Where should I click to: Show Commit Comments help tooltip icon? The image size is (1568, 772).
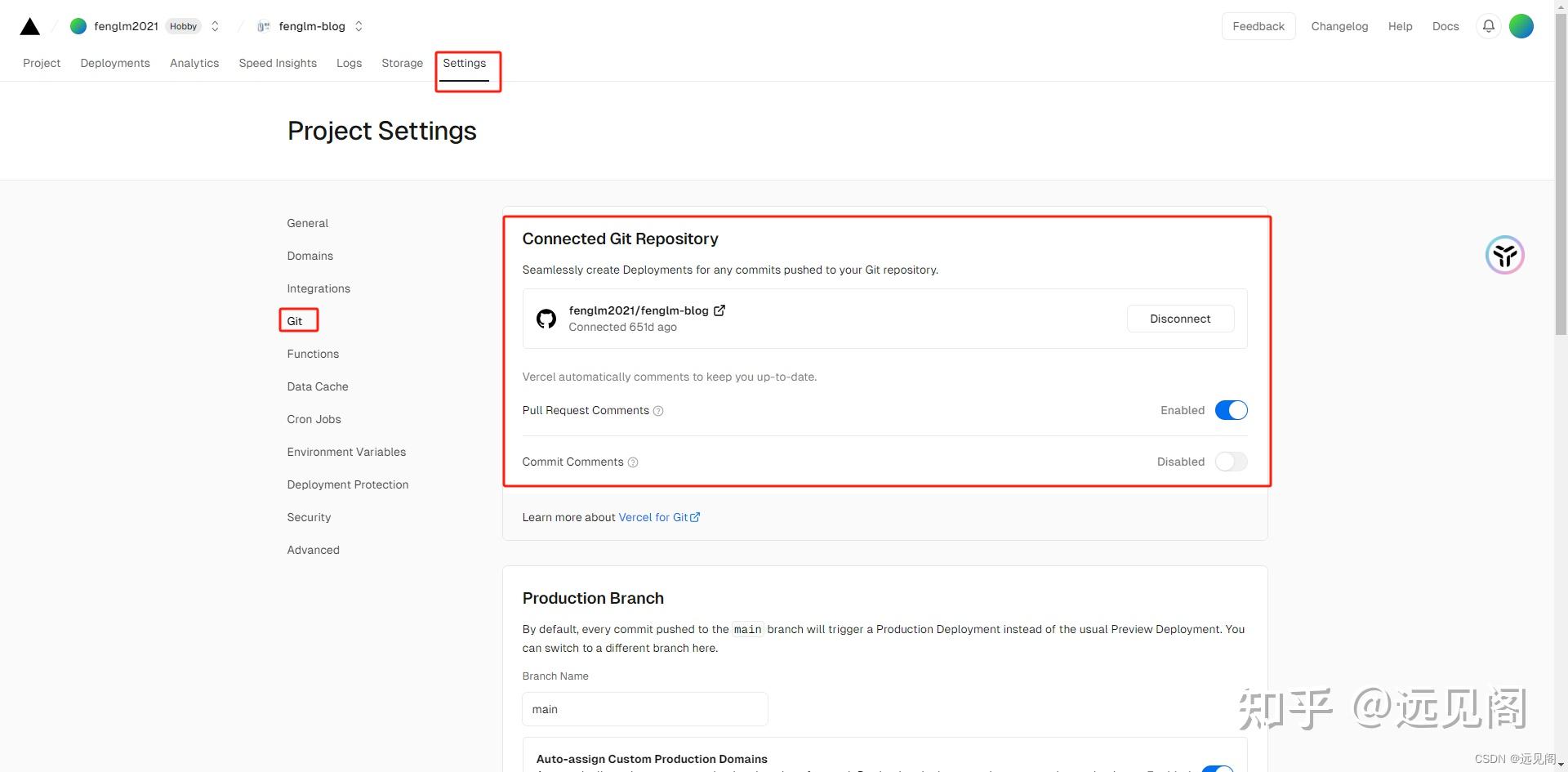pyautogui.click(x=633, y=462)
